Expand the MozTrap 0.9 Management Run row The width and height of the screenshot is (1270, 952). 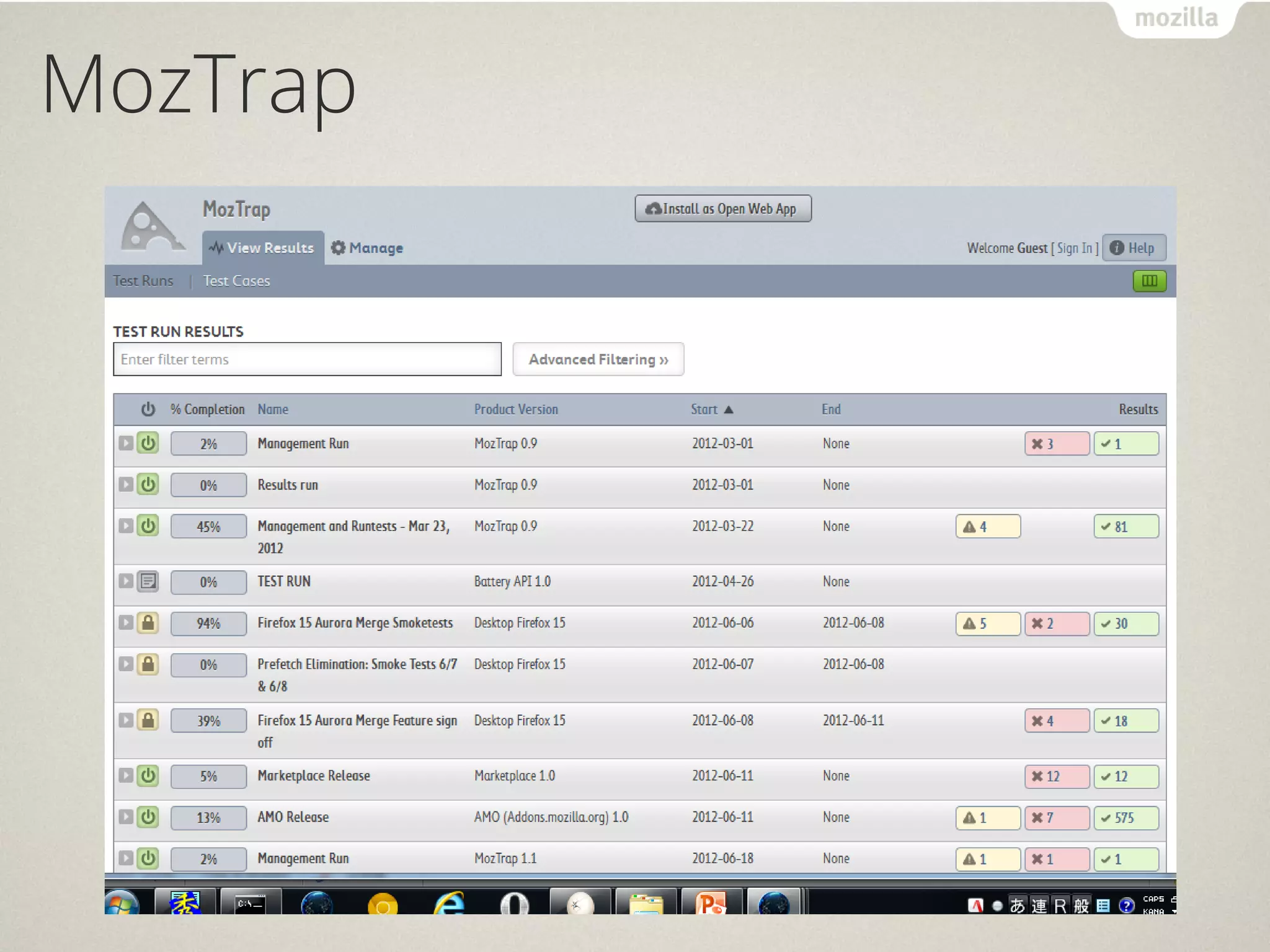[x=126, y=443]
